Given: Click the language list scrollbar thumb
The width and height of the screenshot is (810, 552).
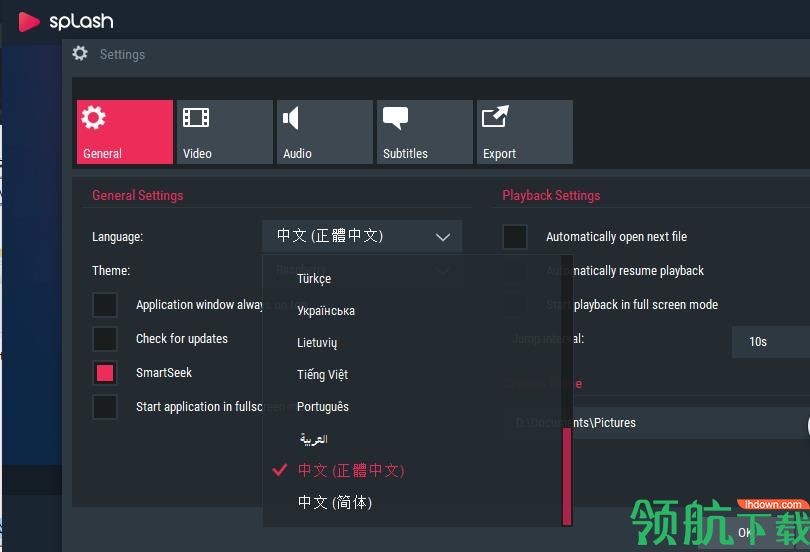Looking at the screenshot, I should point(567,476).
